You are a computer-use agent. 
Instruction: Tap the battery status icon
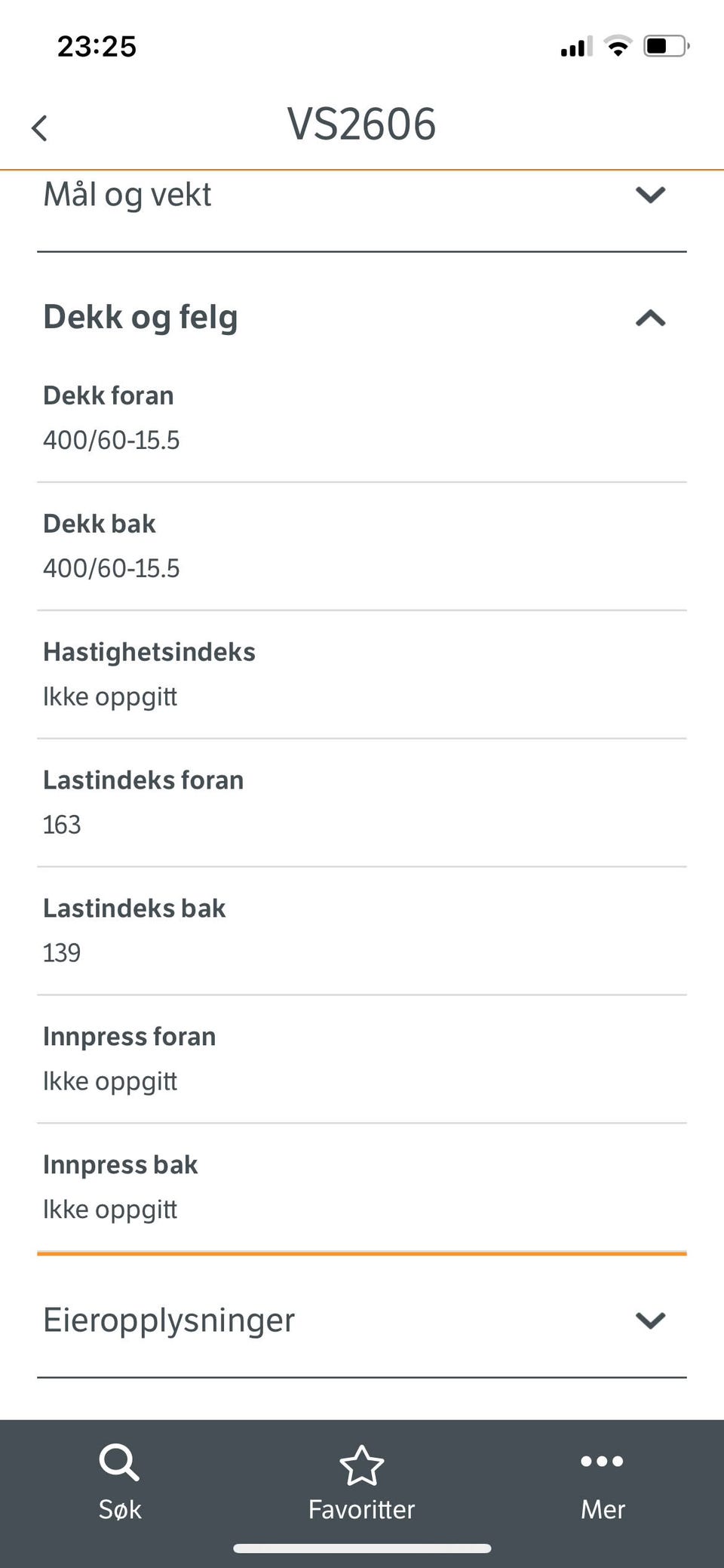[x=665, y=46]
